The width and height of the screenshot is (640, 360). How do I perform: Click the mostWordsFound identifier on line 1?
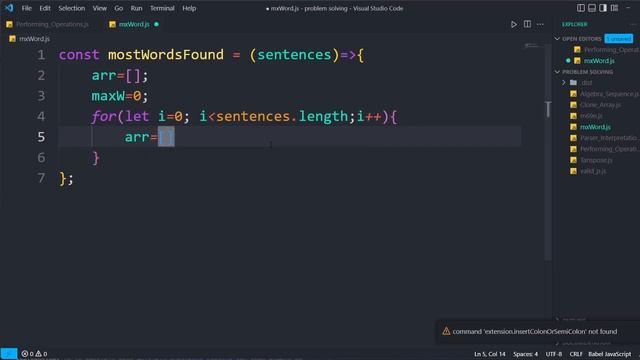pyautogui.click(x=166, y=55)
